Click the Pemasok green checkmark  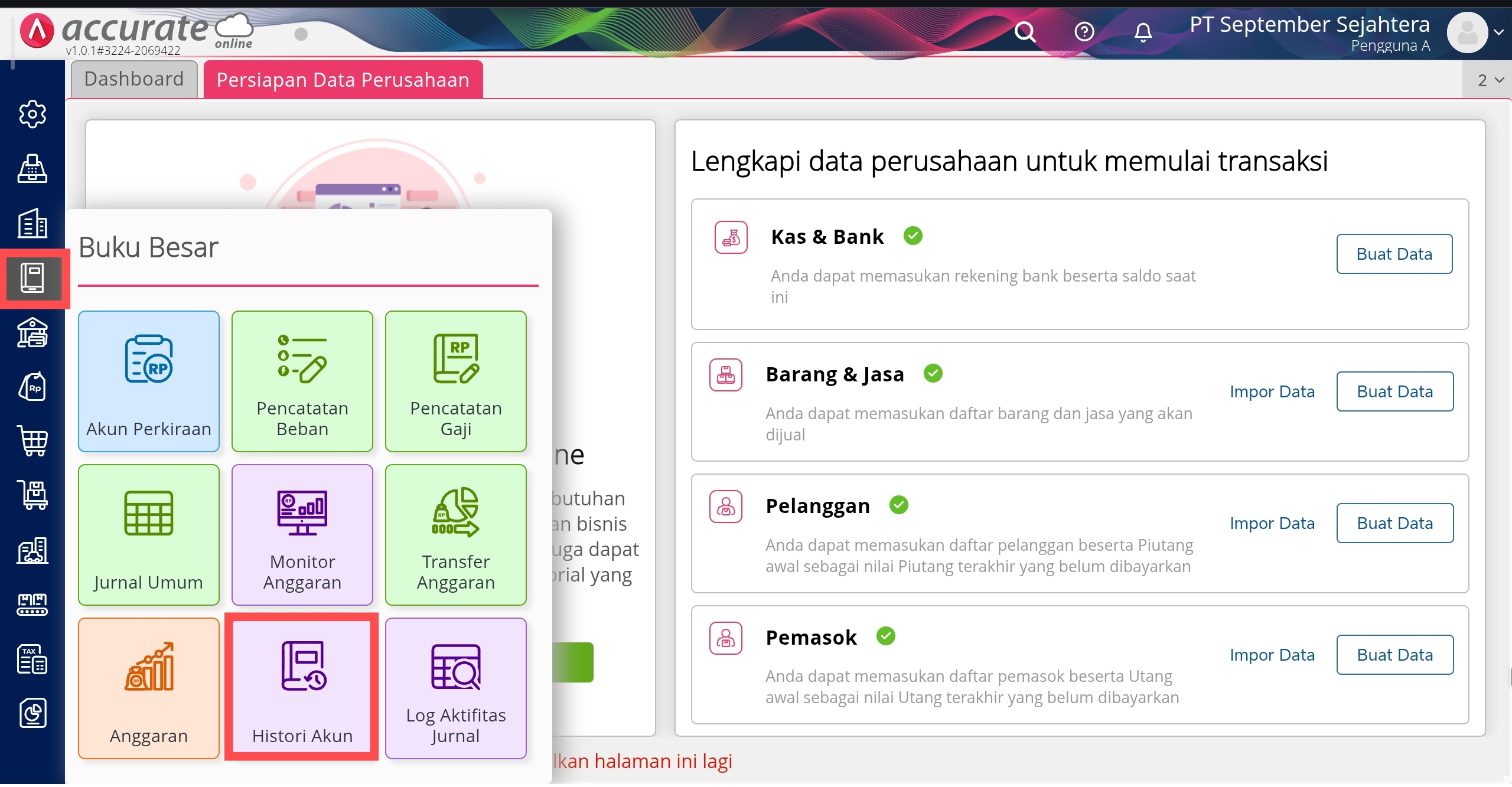click(x=885, y=636)
